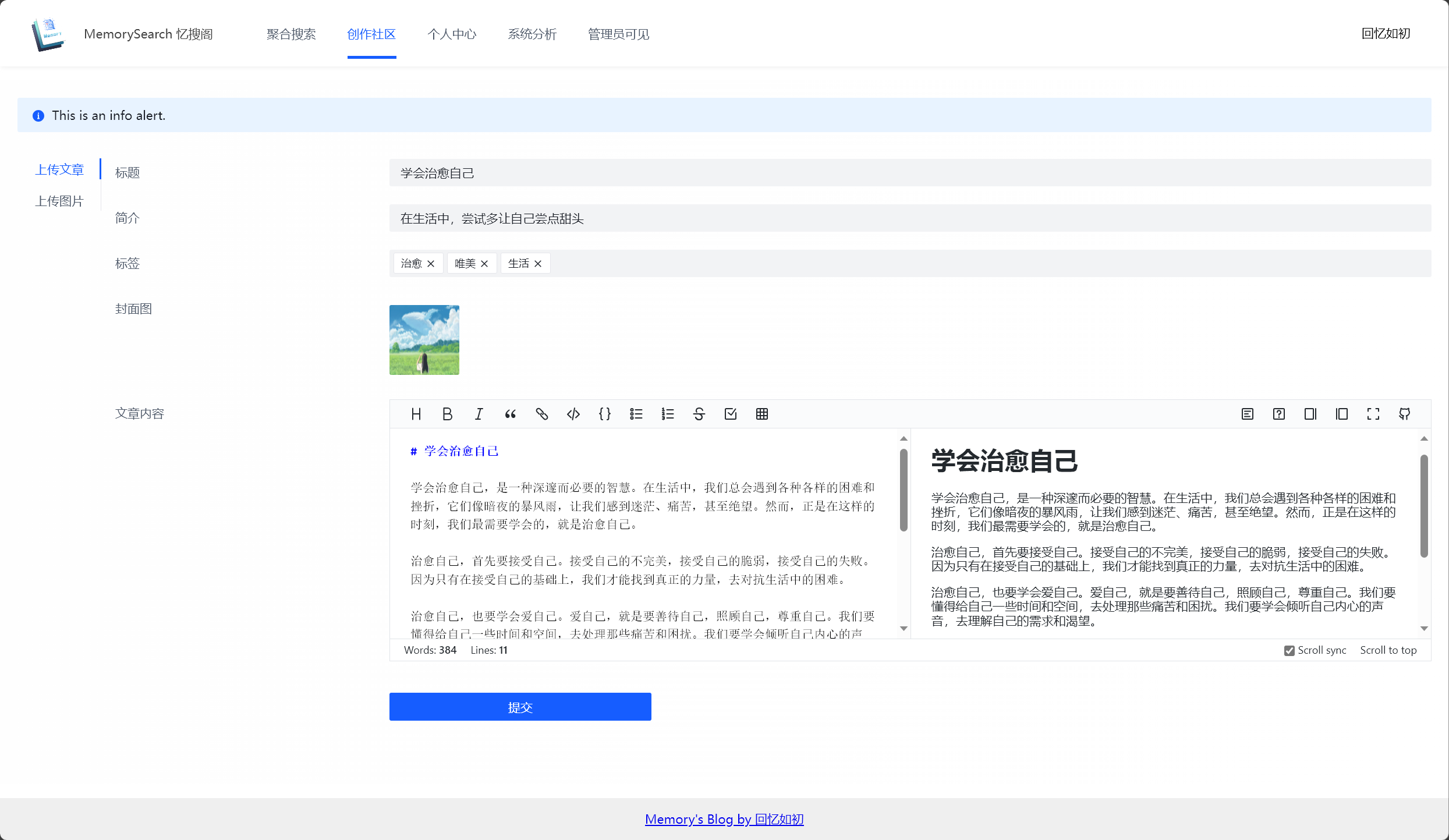
Task: Insert inline code with the angle-bracket icon
Action: pyautogui.click(x=573, y=414)
